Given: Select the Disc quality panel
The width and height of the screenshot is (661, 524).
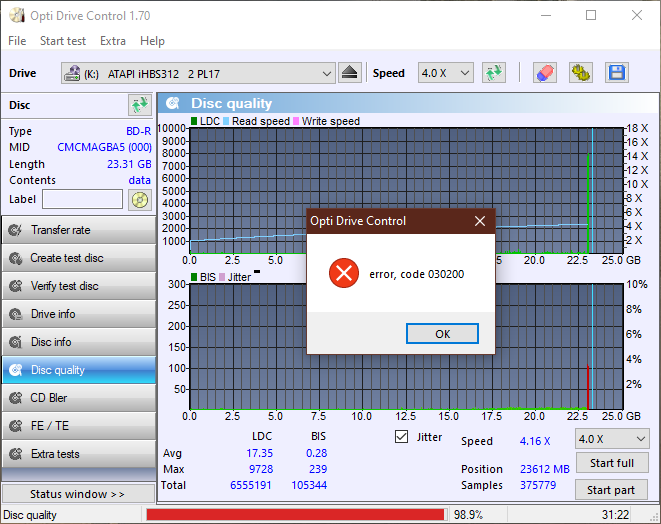Looking at the screenshot, I should coord(79,370).
